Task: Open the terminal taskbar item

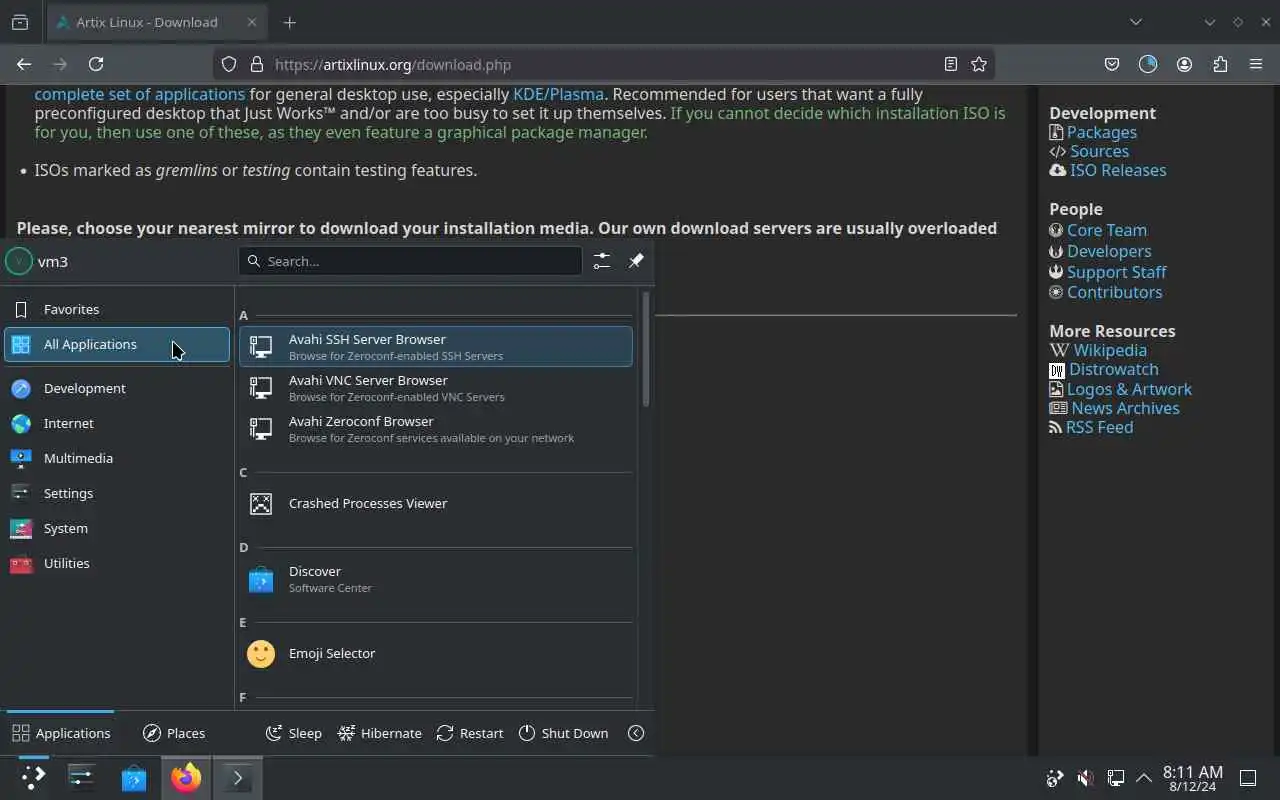Action: point(238,778)
